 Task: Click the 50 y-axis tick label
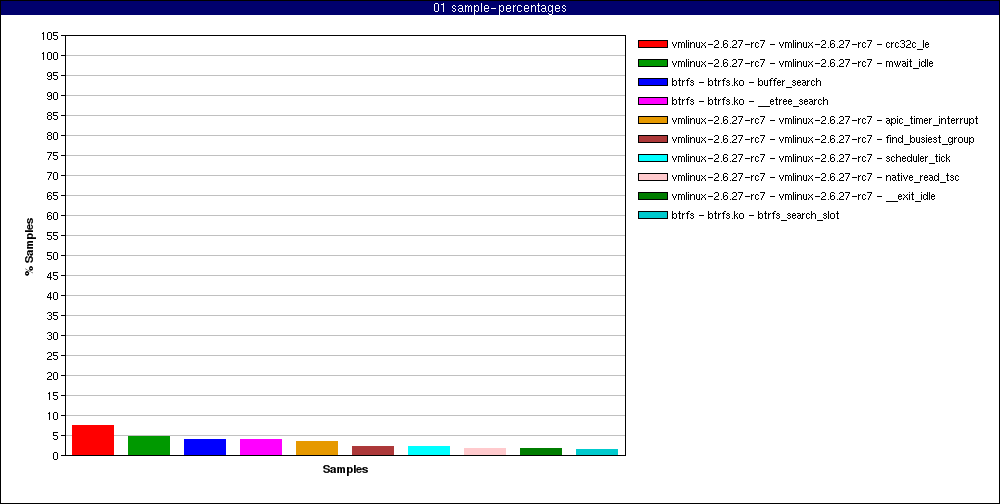[x=54, y=256]
